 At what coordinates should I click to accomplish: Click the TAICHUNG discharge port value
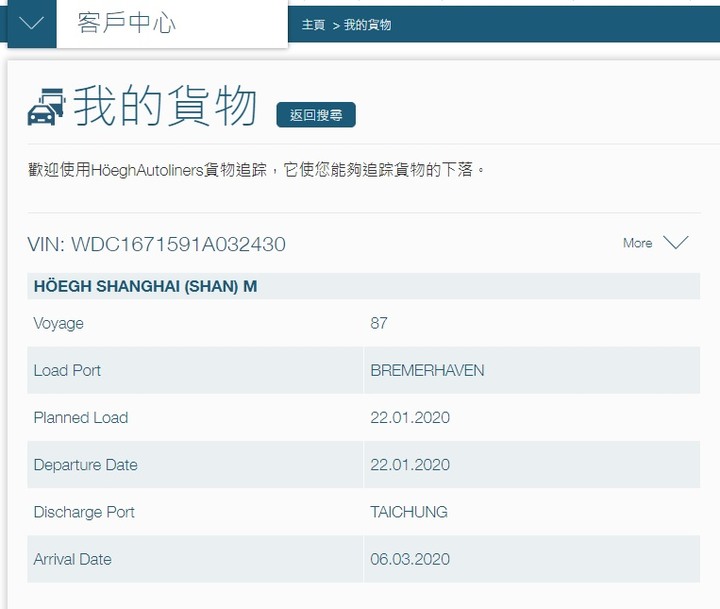pos(409,512)
